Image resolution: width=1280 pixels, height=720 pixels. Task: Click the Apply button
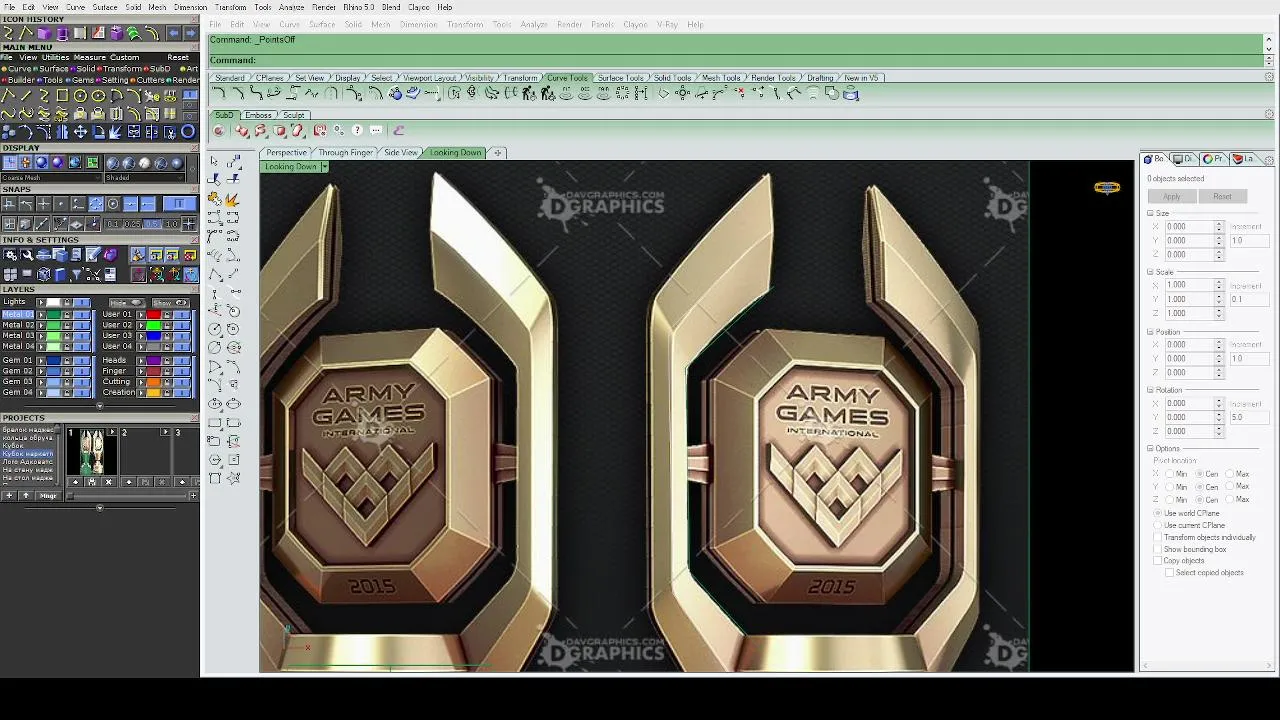pos(1172,197)
